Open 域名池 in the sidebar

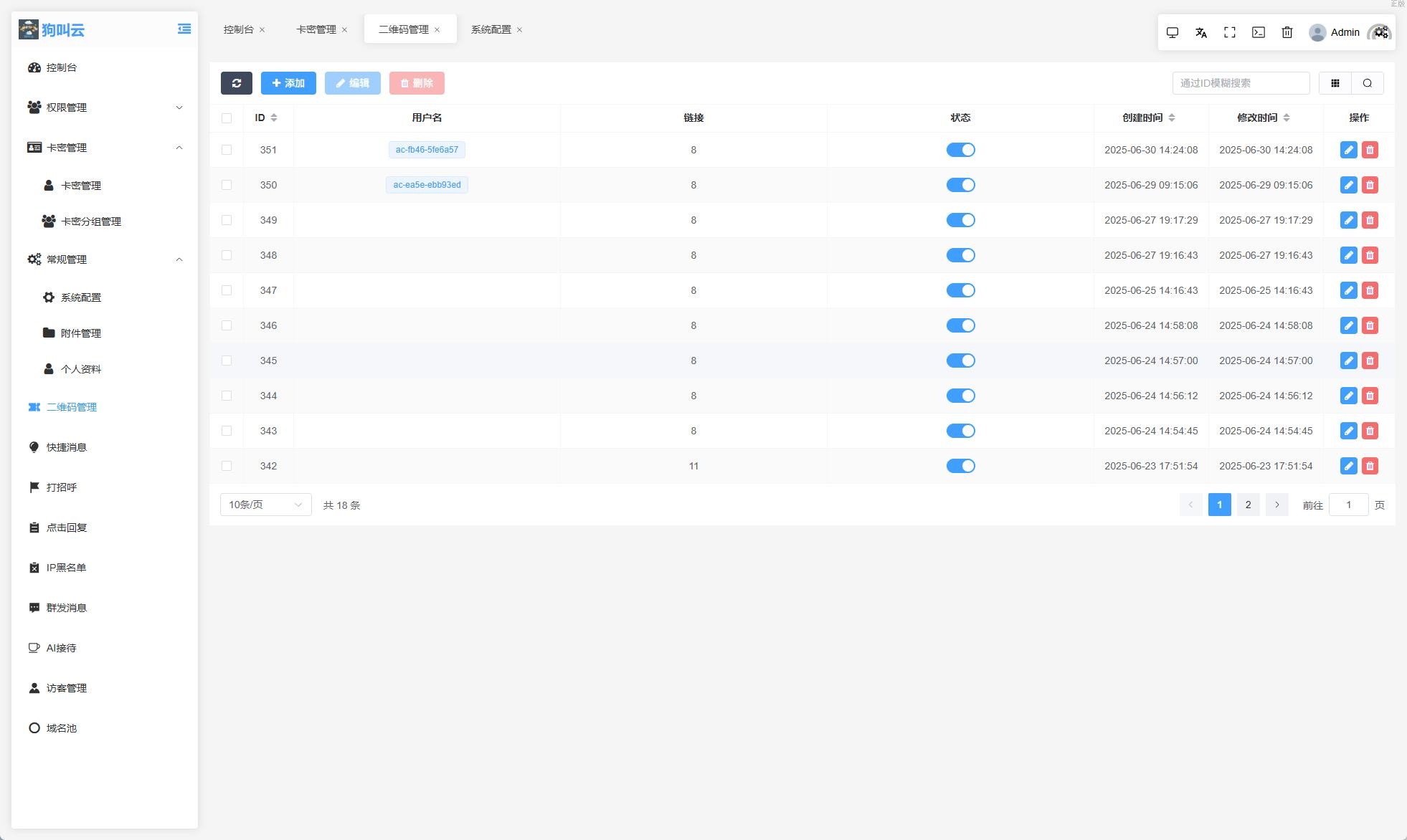tap(61, 728)
